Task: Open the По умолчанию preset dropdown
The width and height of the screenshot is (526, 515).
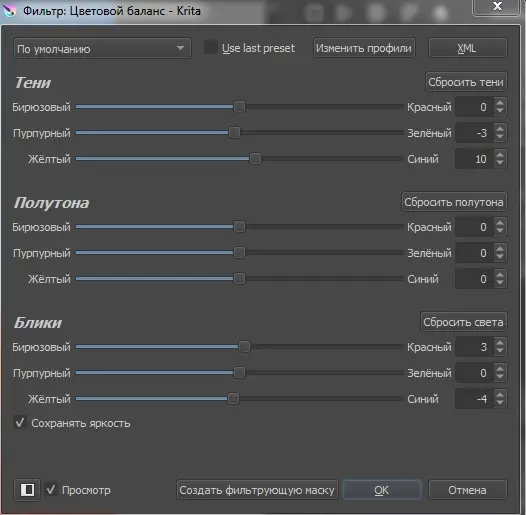Action: click(102, 49)
